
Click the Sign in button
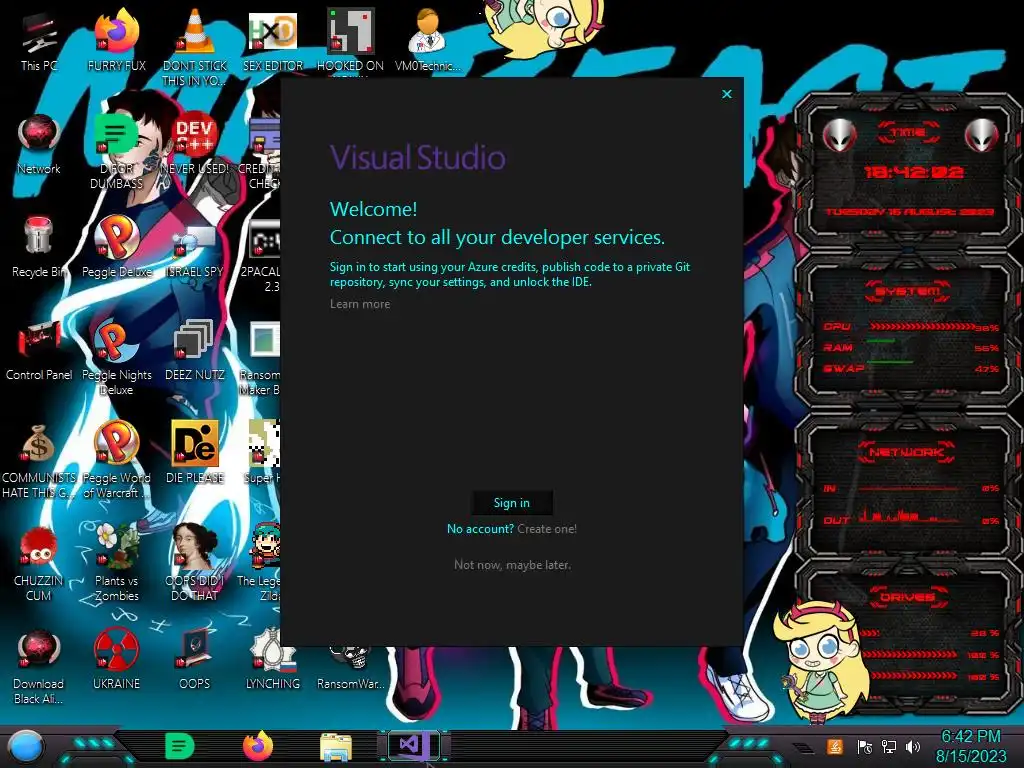[x=512, y=503]
